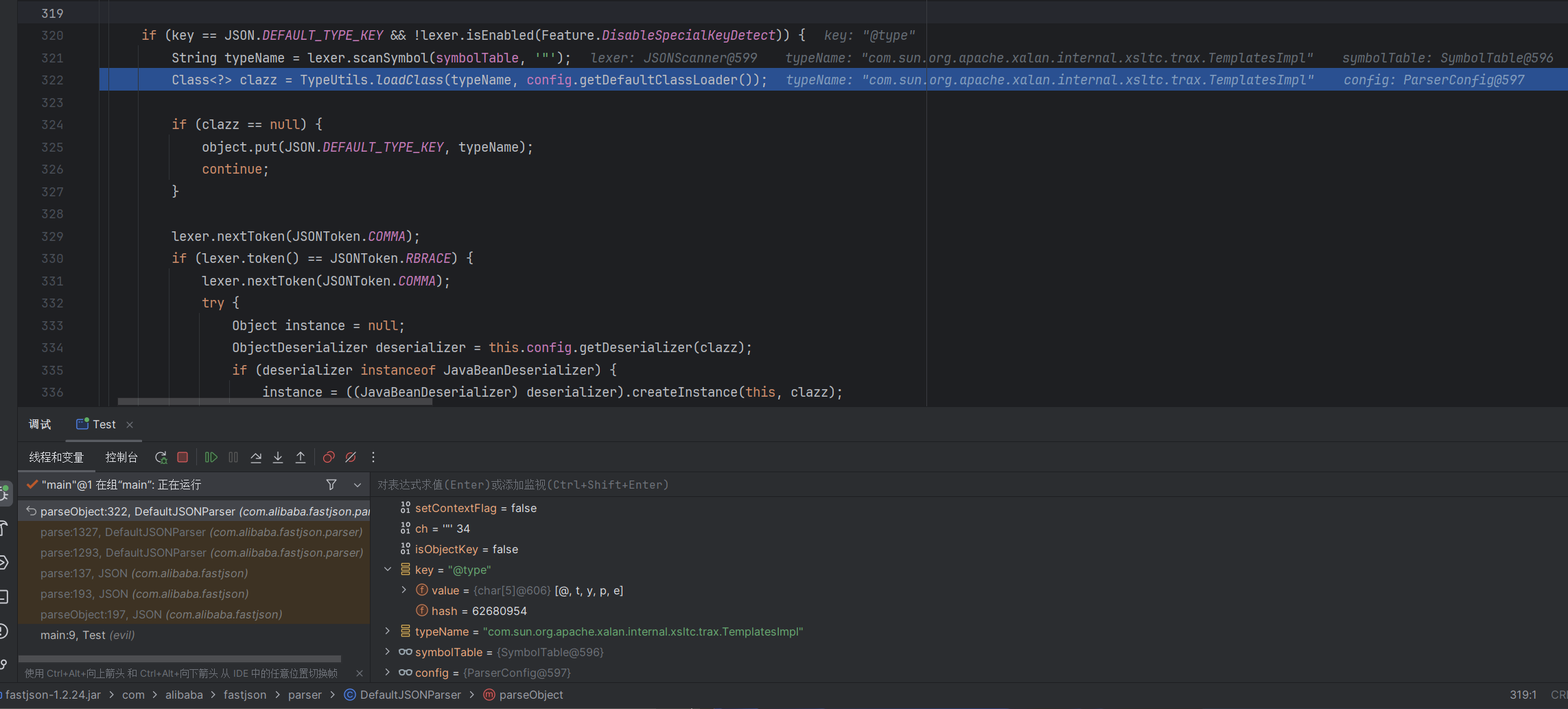Viewport: 1568px width, 709px height.
Task: Switch to the 调试 tab
Action: point(40,425)
